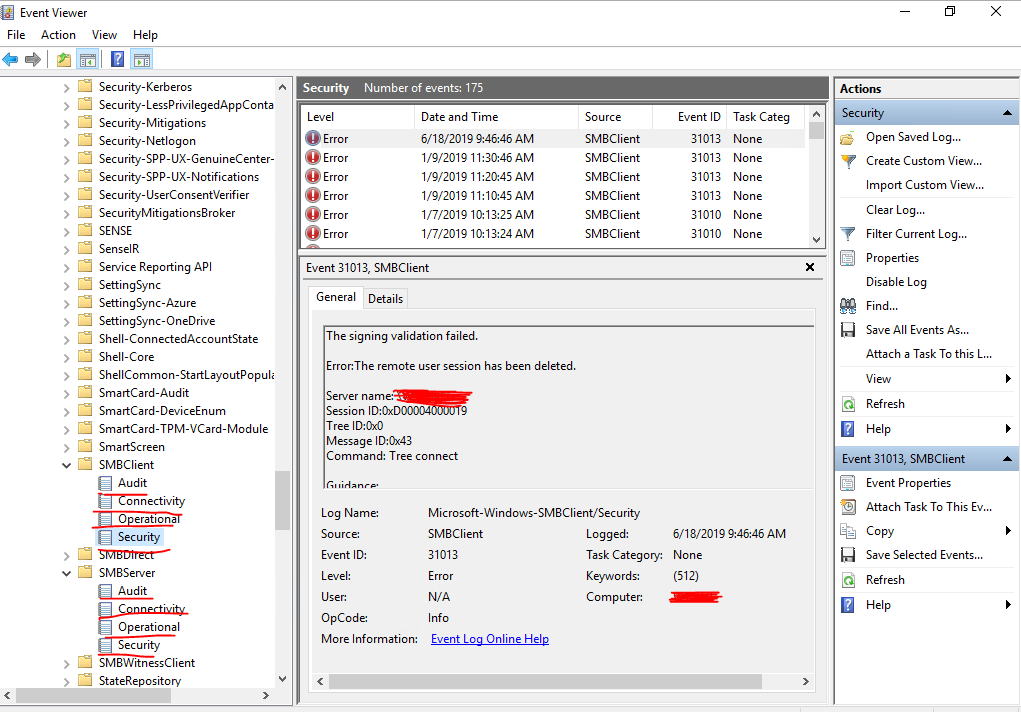Select the General tab

[x=335, y=297]
